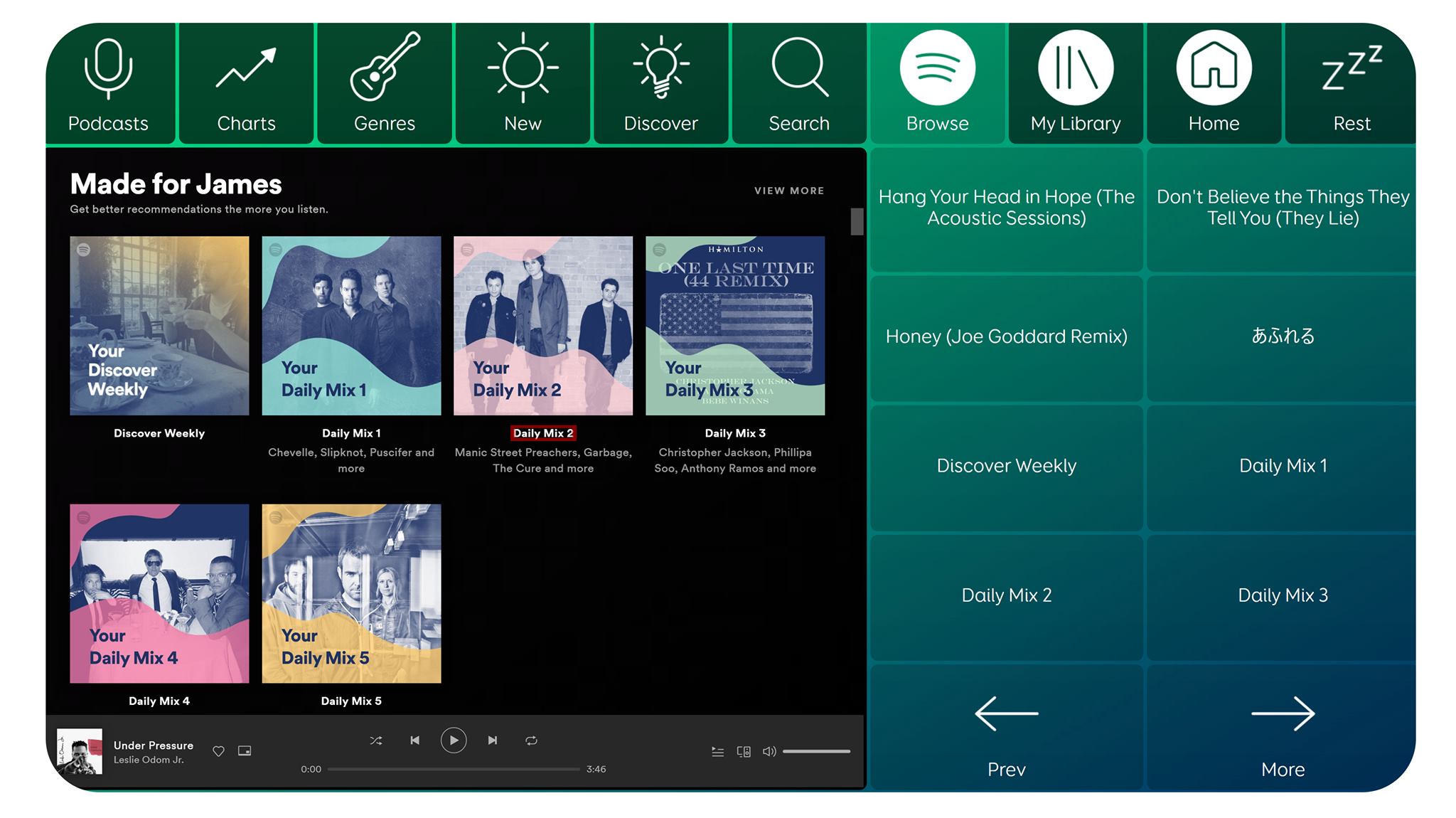Click Daily Mix 5 title under cover

351,701
